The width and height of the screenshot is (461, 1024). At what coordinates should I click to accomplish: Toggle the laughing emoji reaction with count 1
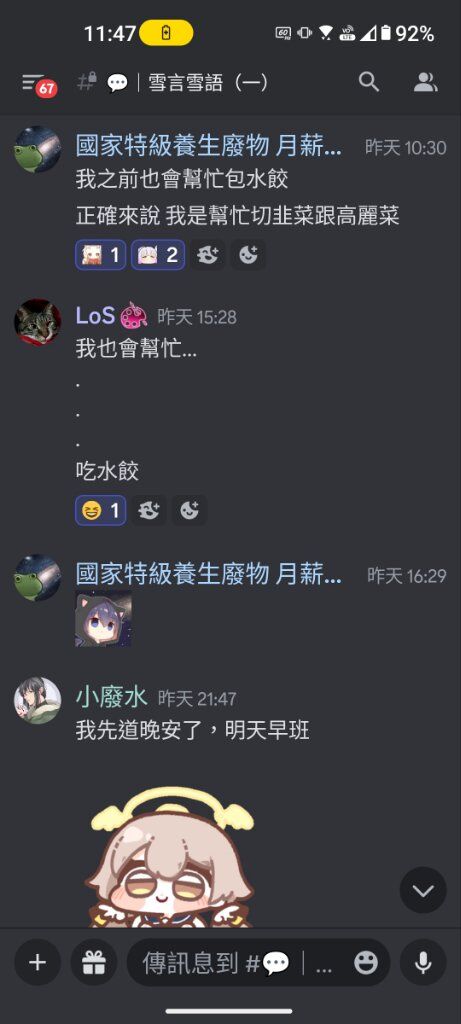click(x=101, y=510)
